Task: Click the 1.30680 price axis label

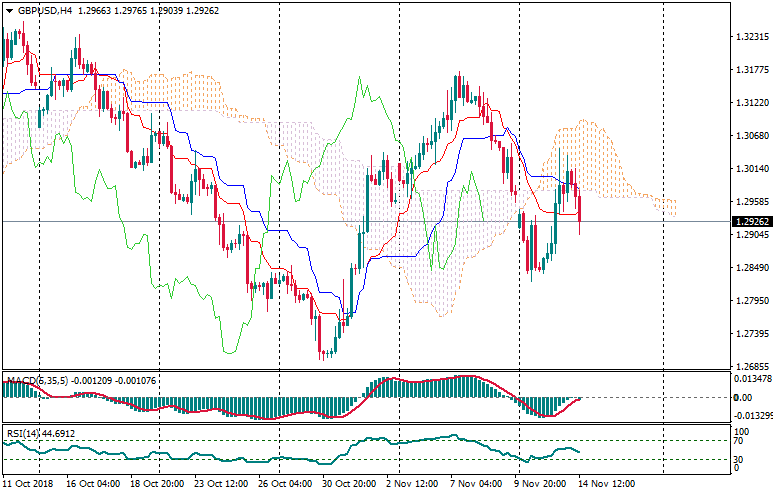Action: (750, 136)
